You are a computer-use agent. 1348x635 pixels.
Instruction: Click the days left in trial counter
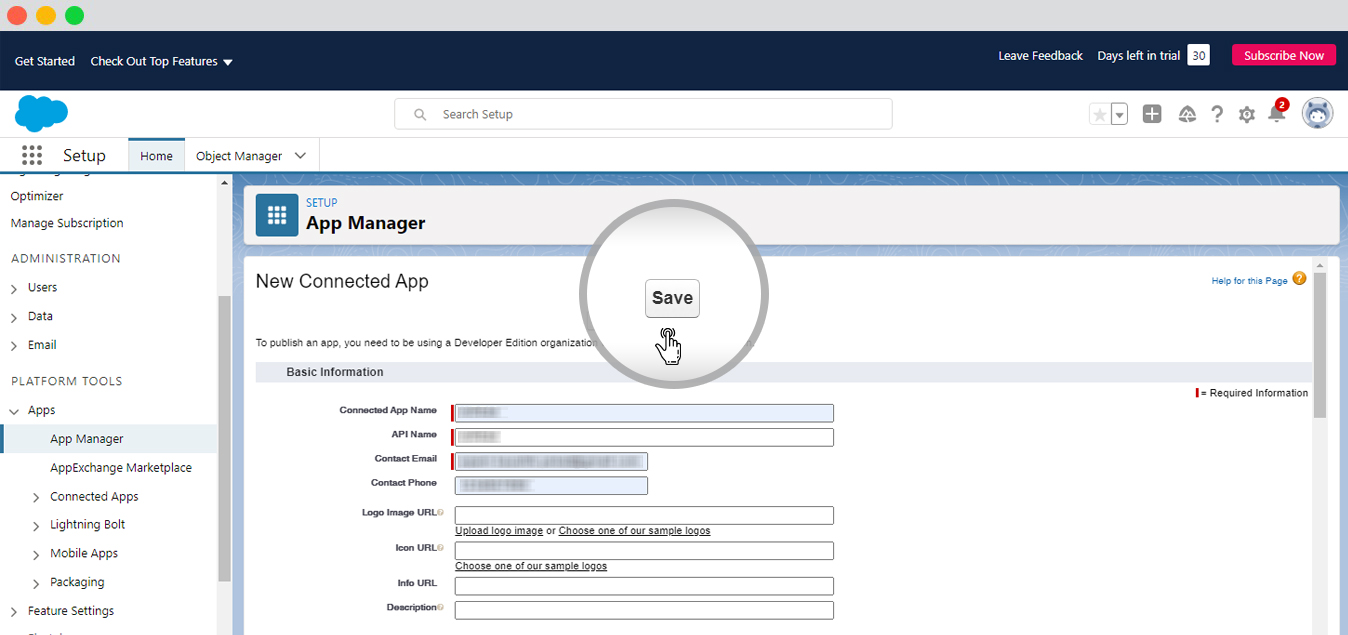(1198, 55)
